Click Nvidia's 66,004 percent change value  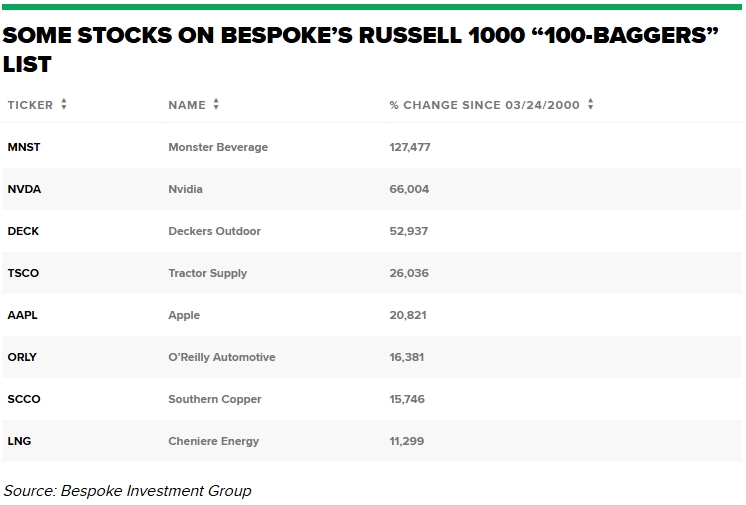[409, 189]
